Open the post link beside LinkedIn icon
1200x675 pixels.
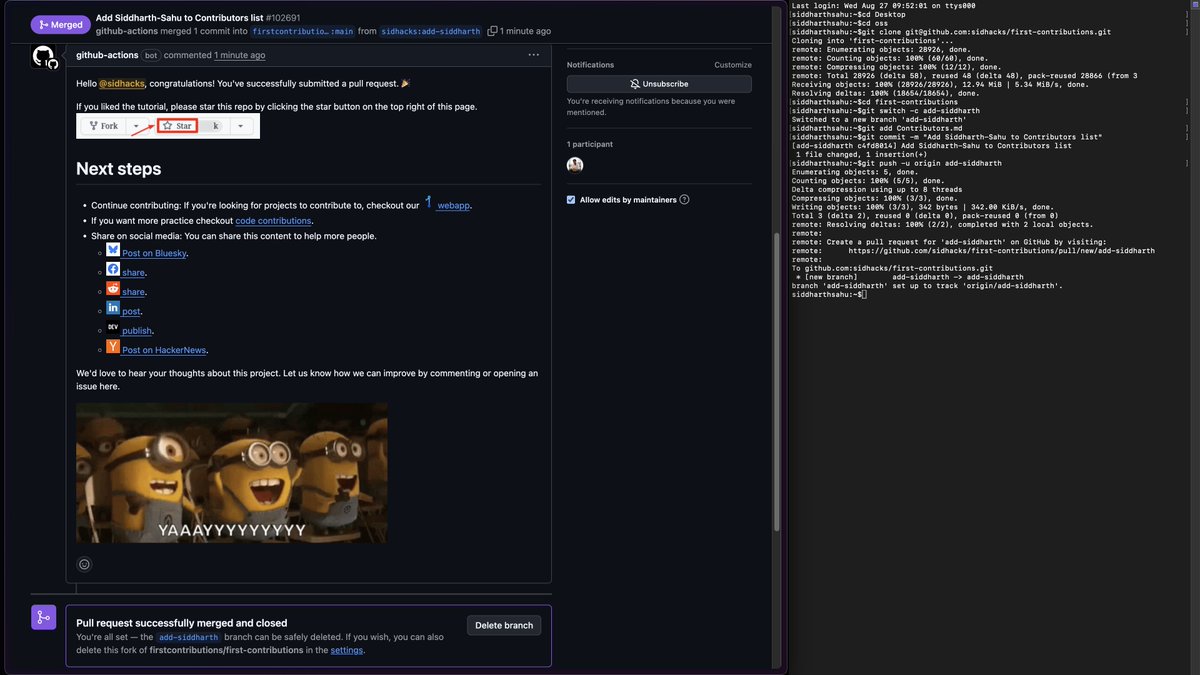(x=131, y=312)
